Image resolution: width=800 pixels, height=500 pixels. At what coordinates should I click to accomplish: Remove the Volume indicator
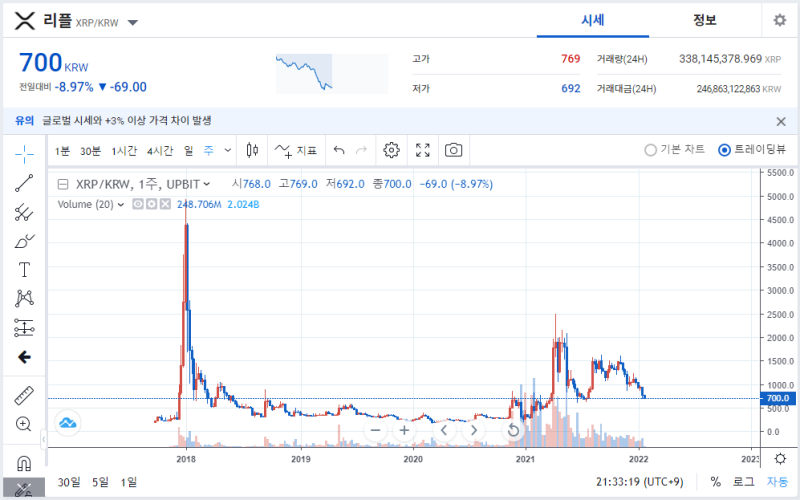[x=165, y=204]
